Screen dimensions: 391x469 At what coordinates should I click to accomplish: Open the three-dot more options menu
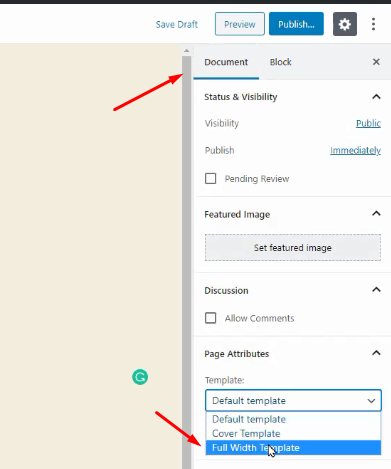(x=373, y=24)
